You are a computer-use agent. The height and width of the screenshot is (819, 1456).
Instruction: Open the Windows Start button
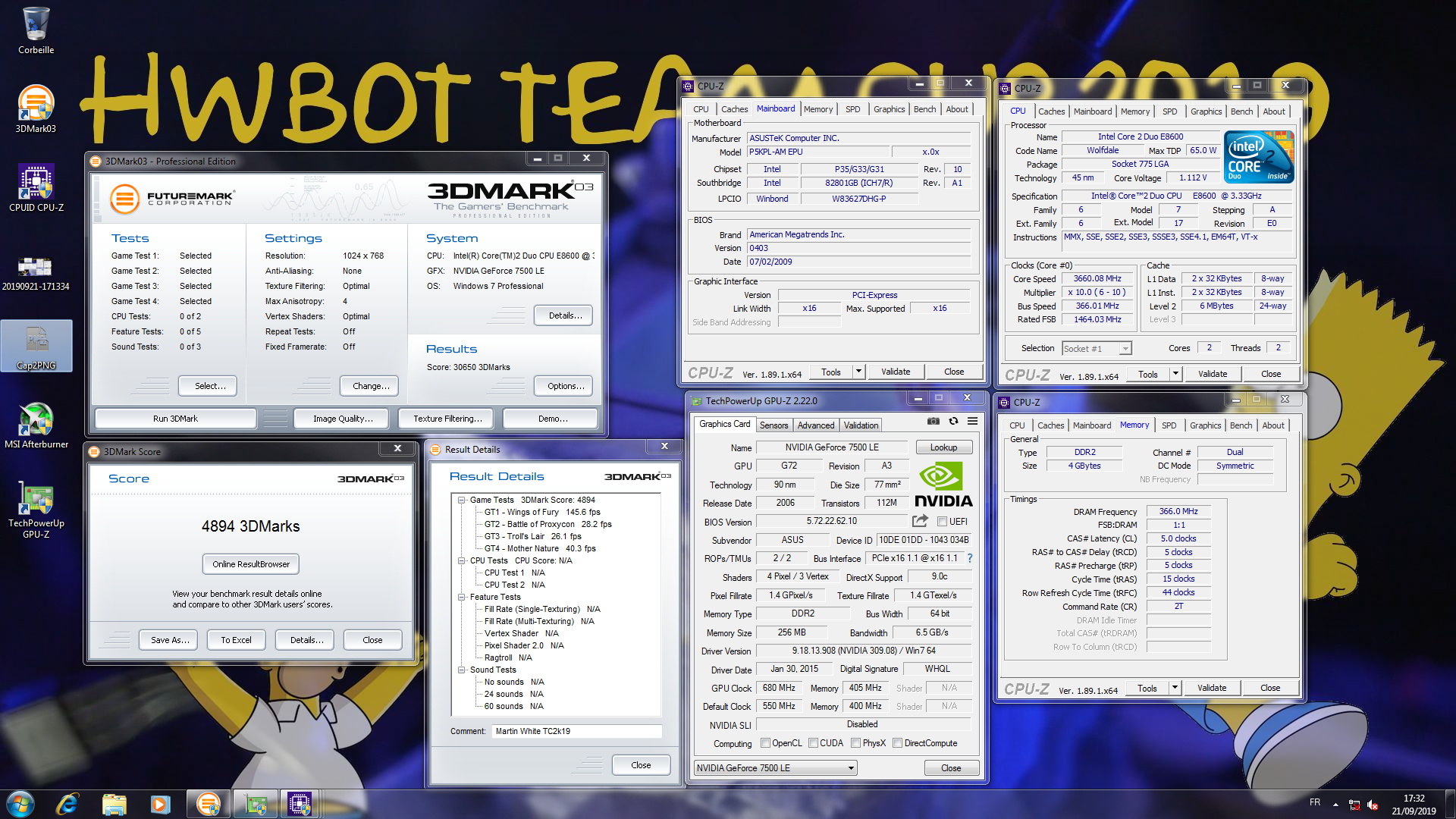pyautogui.click(x=20, y=804)
